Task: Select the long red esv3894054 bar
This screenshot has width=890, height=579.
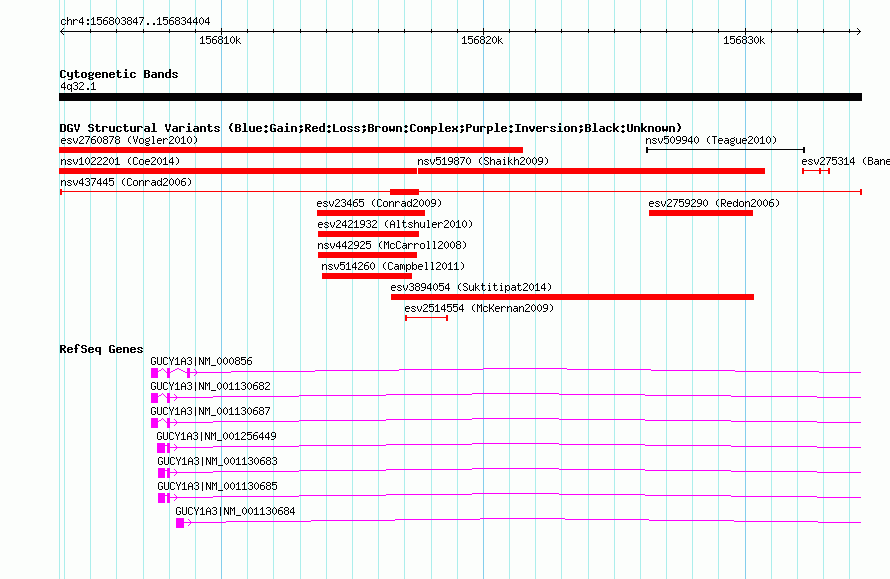Action: (x=572, y=297)
